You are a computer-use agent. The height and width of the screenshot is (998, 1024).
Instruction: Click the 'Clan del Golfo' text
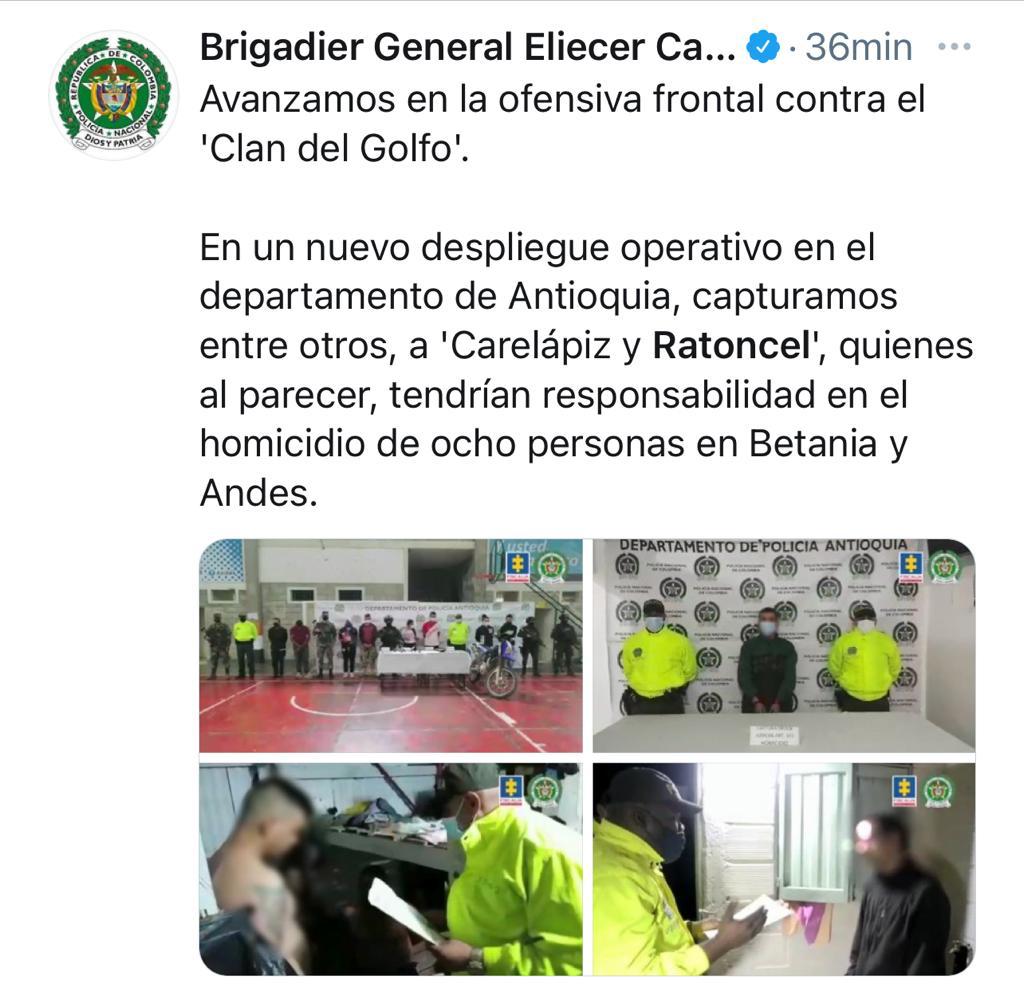click(334, 148)
